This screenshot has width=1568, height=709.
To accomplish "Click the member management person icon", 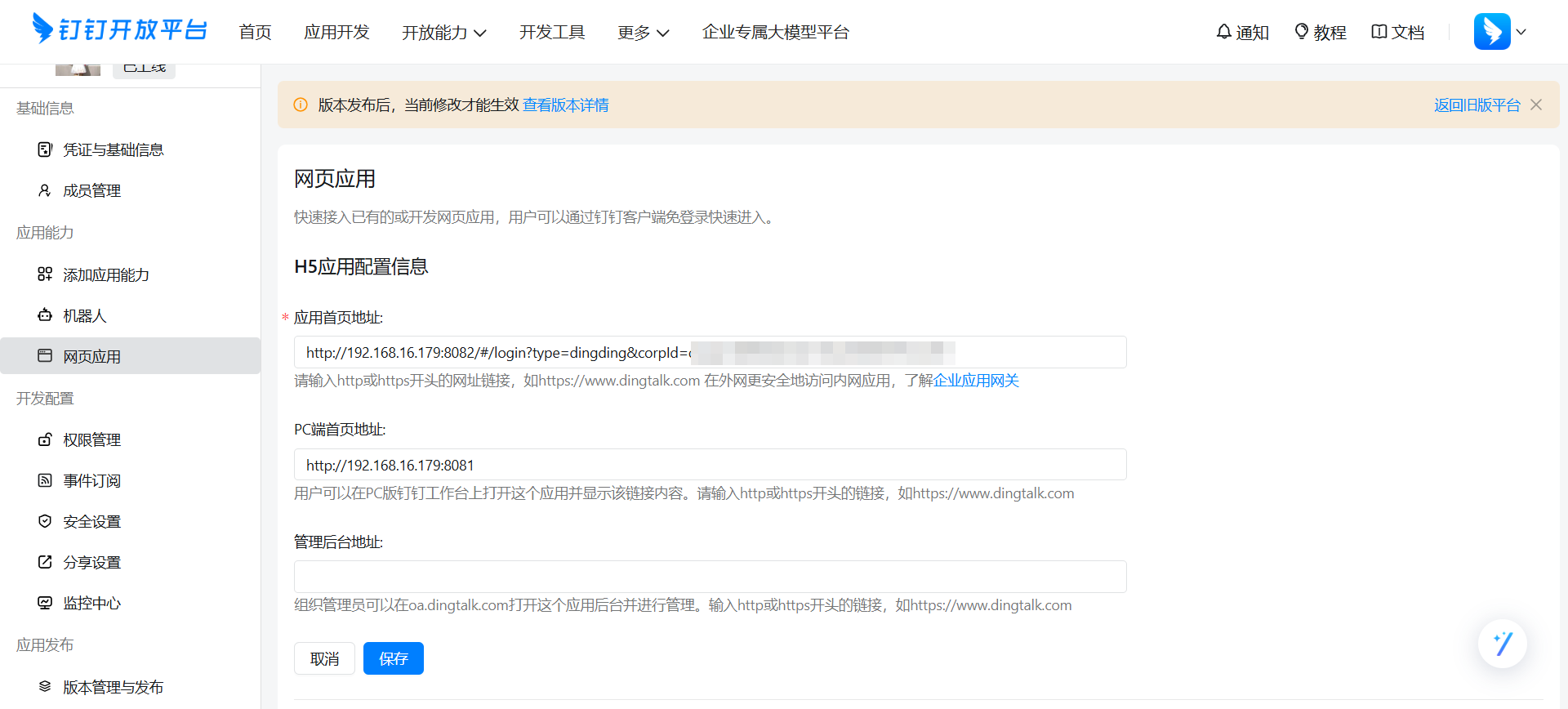I will coord(45,190).
